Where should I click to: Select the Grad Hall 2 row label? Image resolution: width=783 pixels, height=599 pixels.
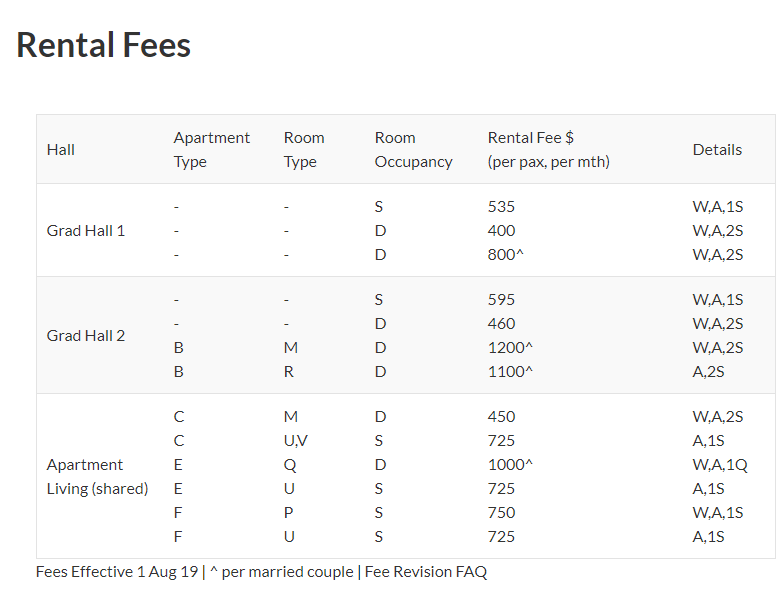(x=86, y=336)
